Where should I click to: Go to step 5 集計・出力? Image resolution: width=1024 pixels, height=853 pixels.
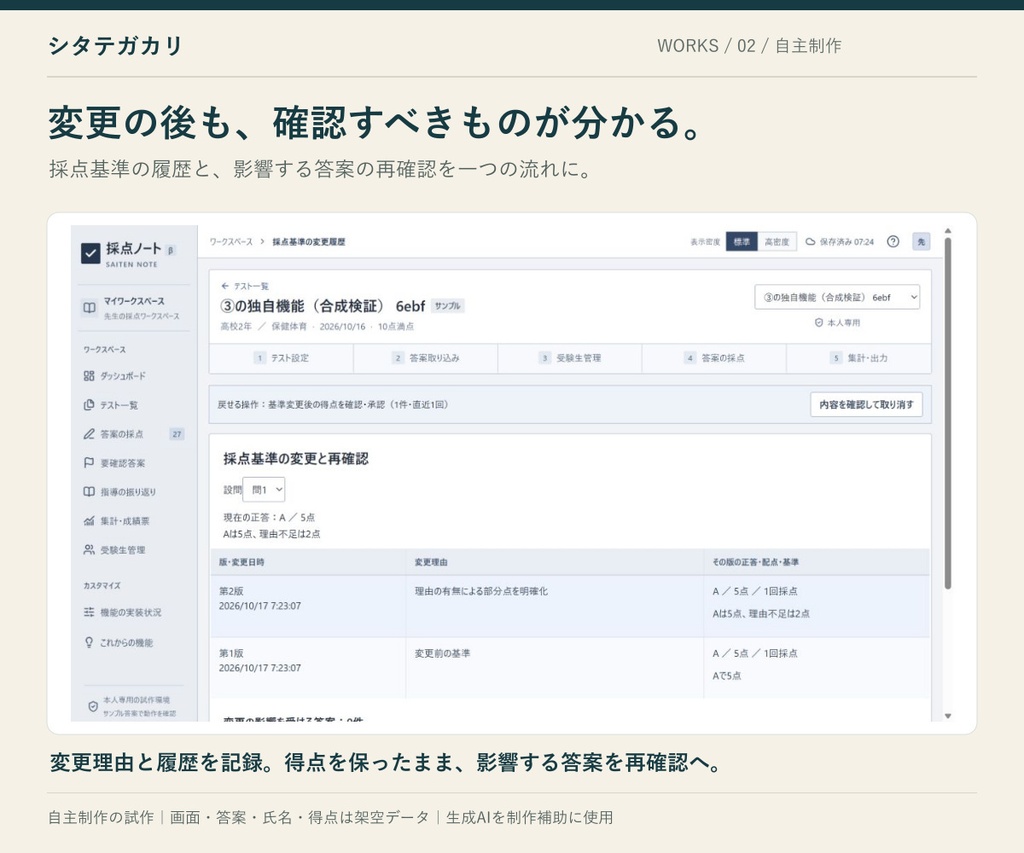(x=859, y=358)
